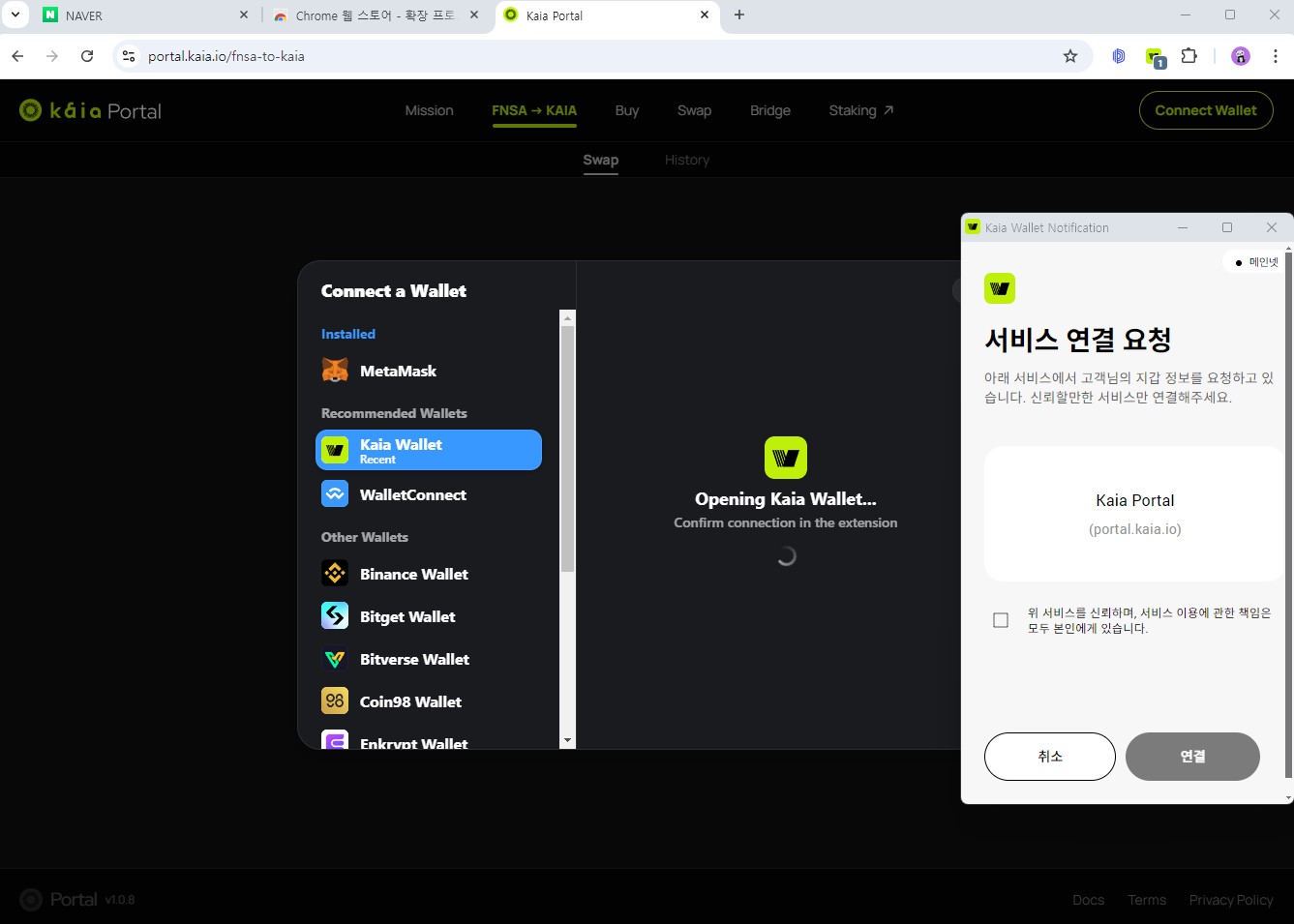View site information icon in address bar
1294x924 pixels.
pyautogui.click(x=129, y=56)
